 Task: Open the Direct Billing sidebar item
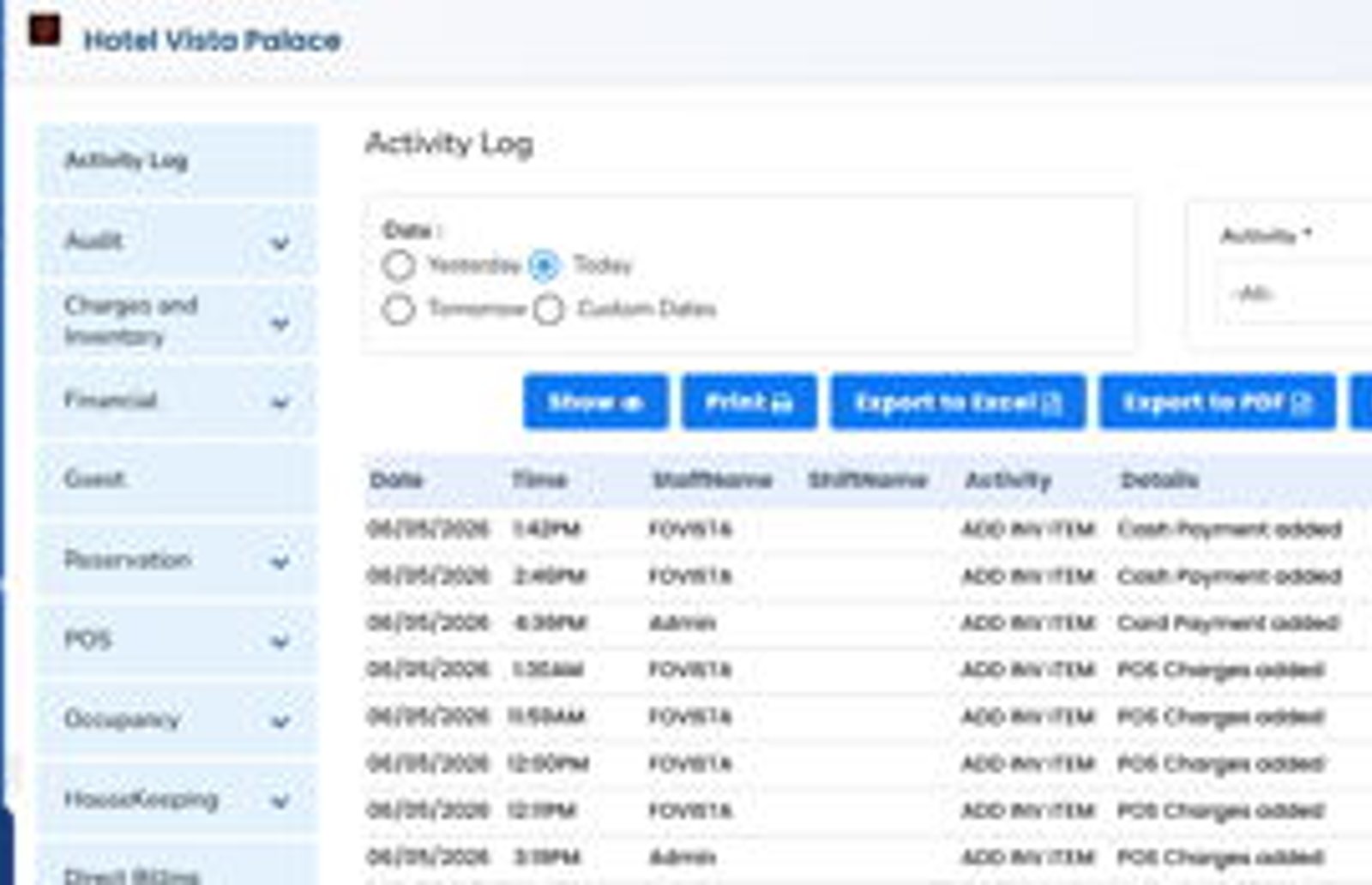(x=177, y=866)
